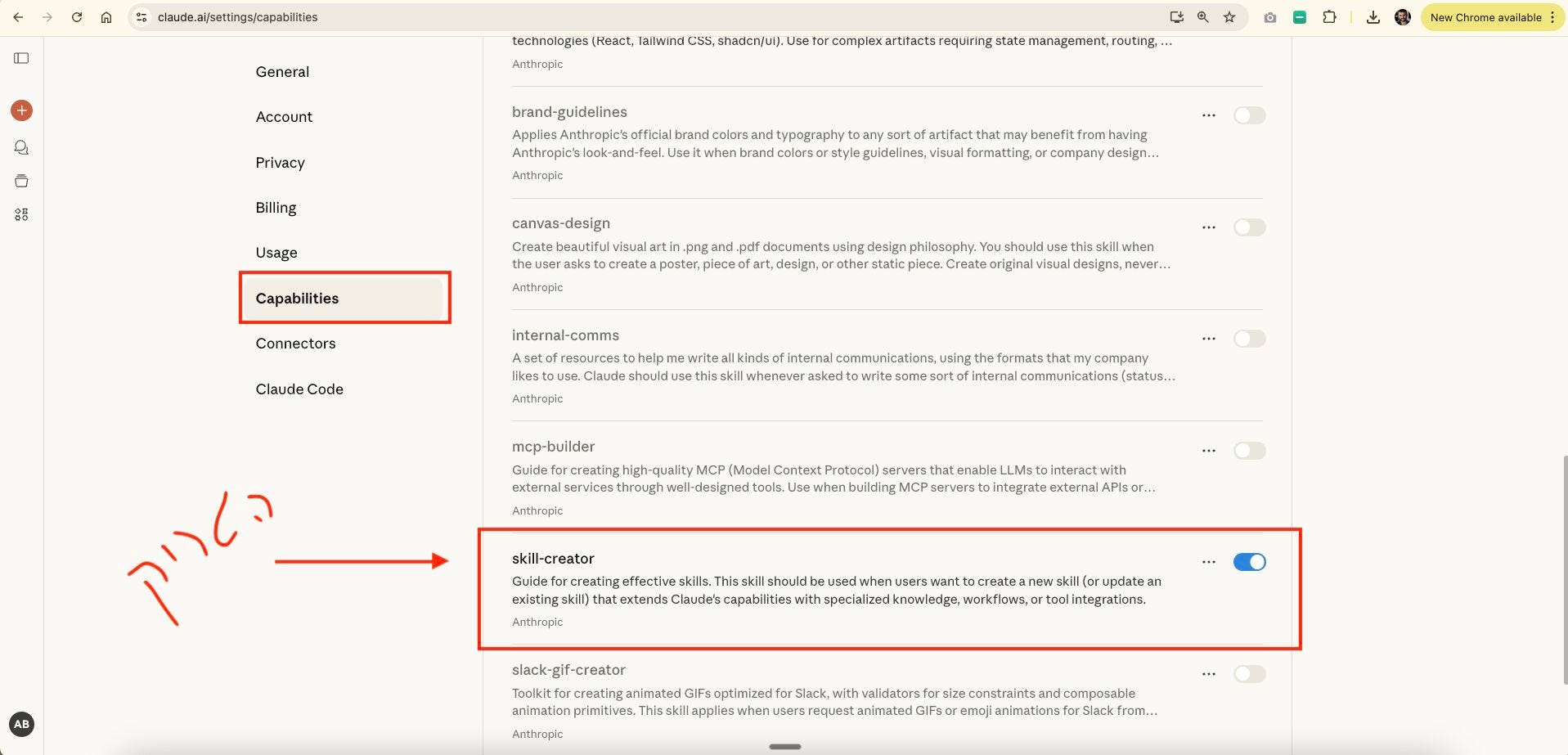Open Projects icon in Claude sidebar

click(x=22, y=181)
